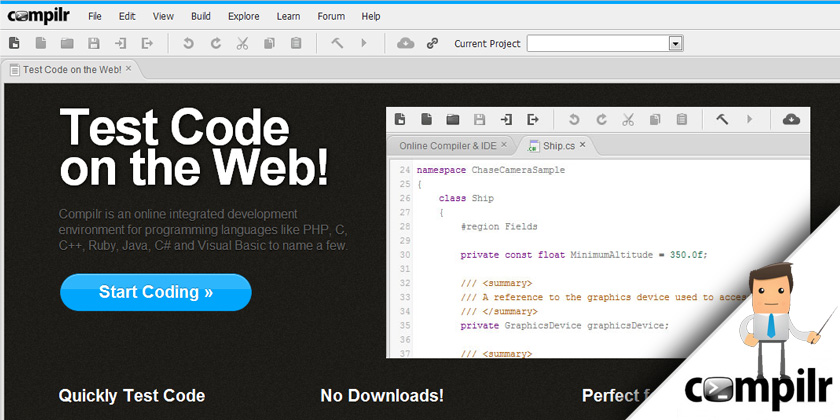Click the hammer build icon in preview editor toolbar
The image size is (840, 420).
(723, 119)
